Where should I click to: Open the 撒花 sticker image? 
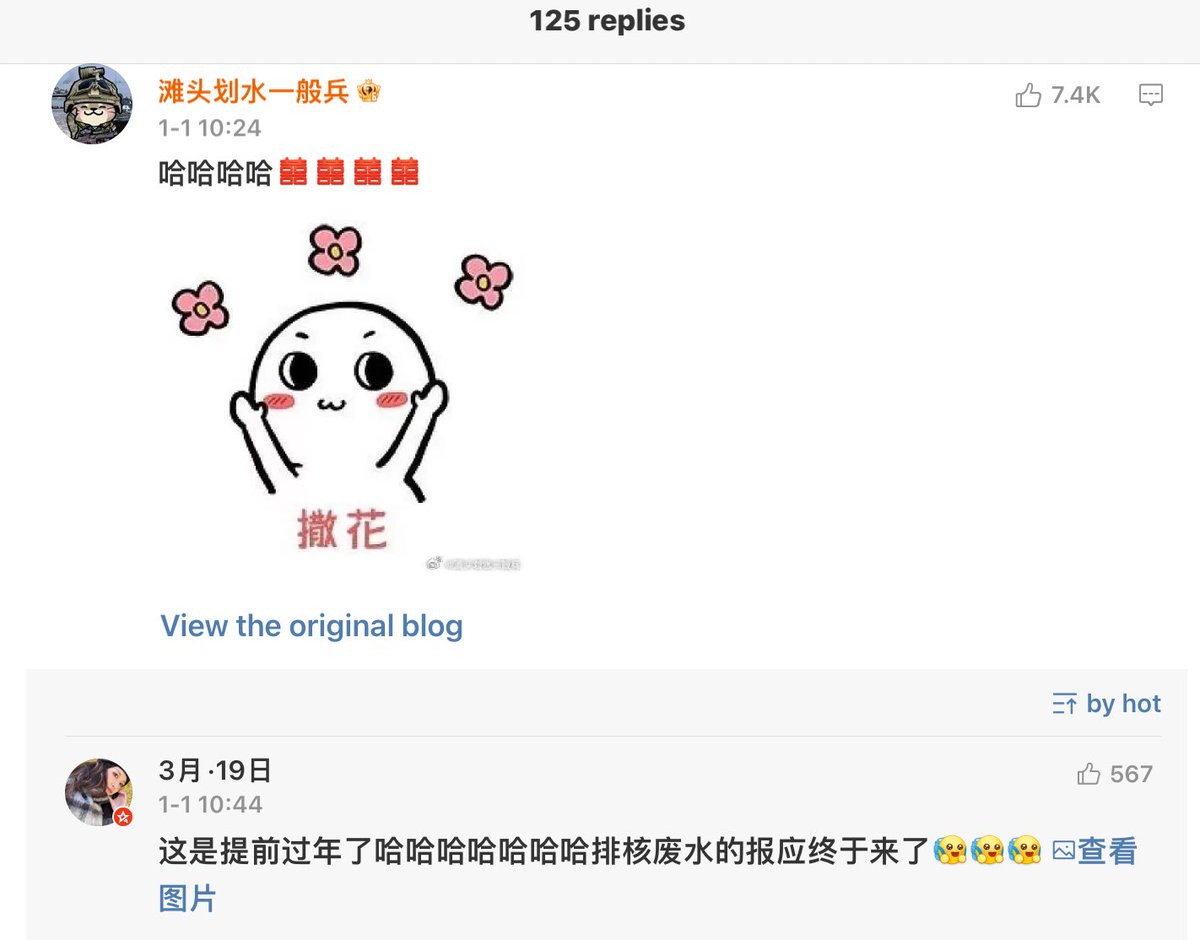[341, 397]
